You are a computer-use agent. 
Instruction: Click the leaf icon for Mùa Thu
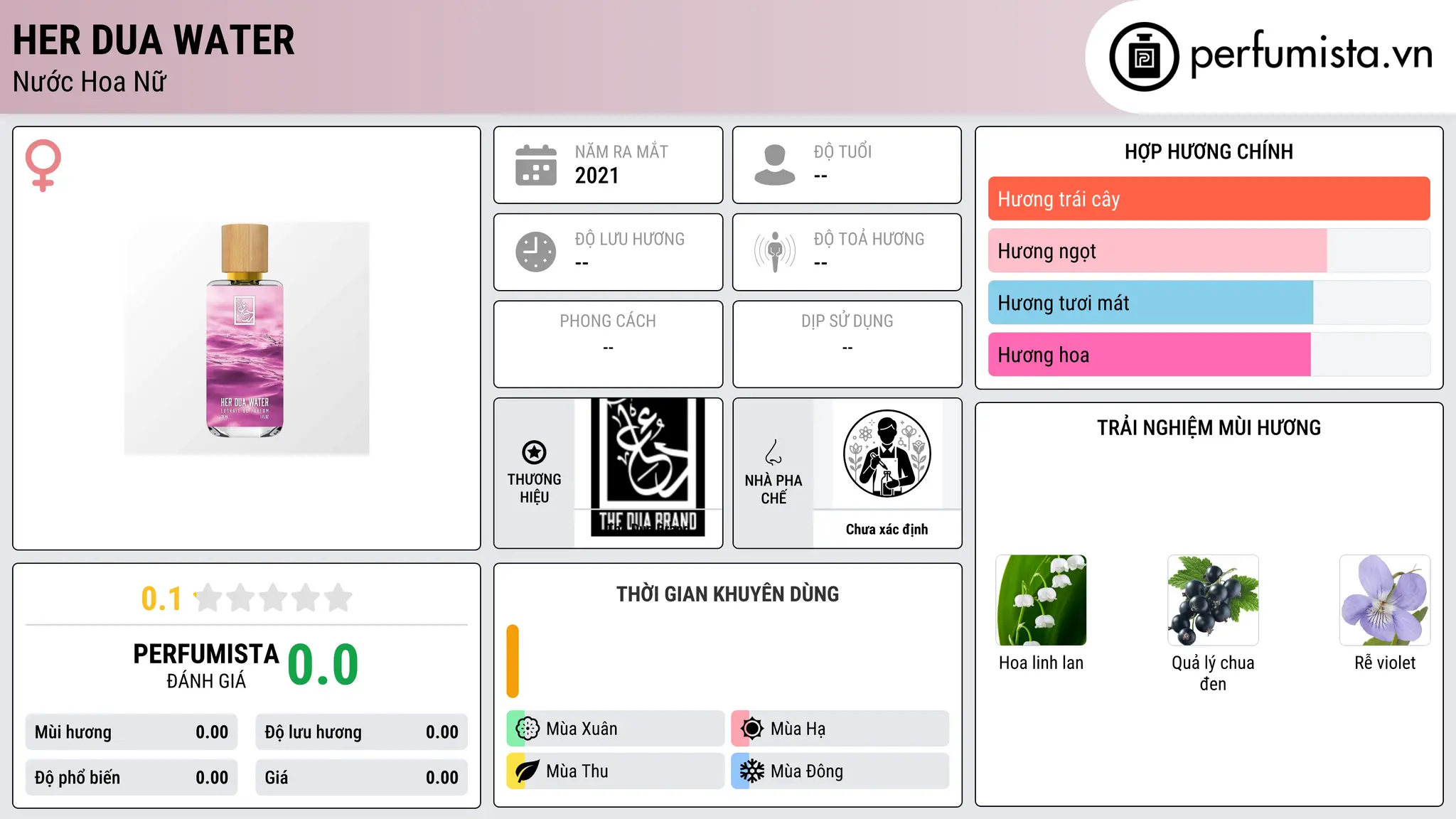point(528,771)
